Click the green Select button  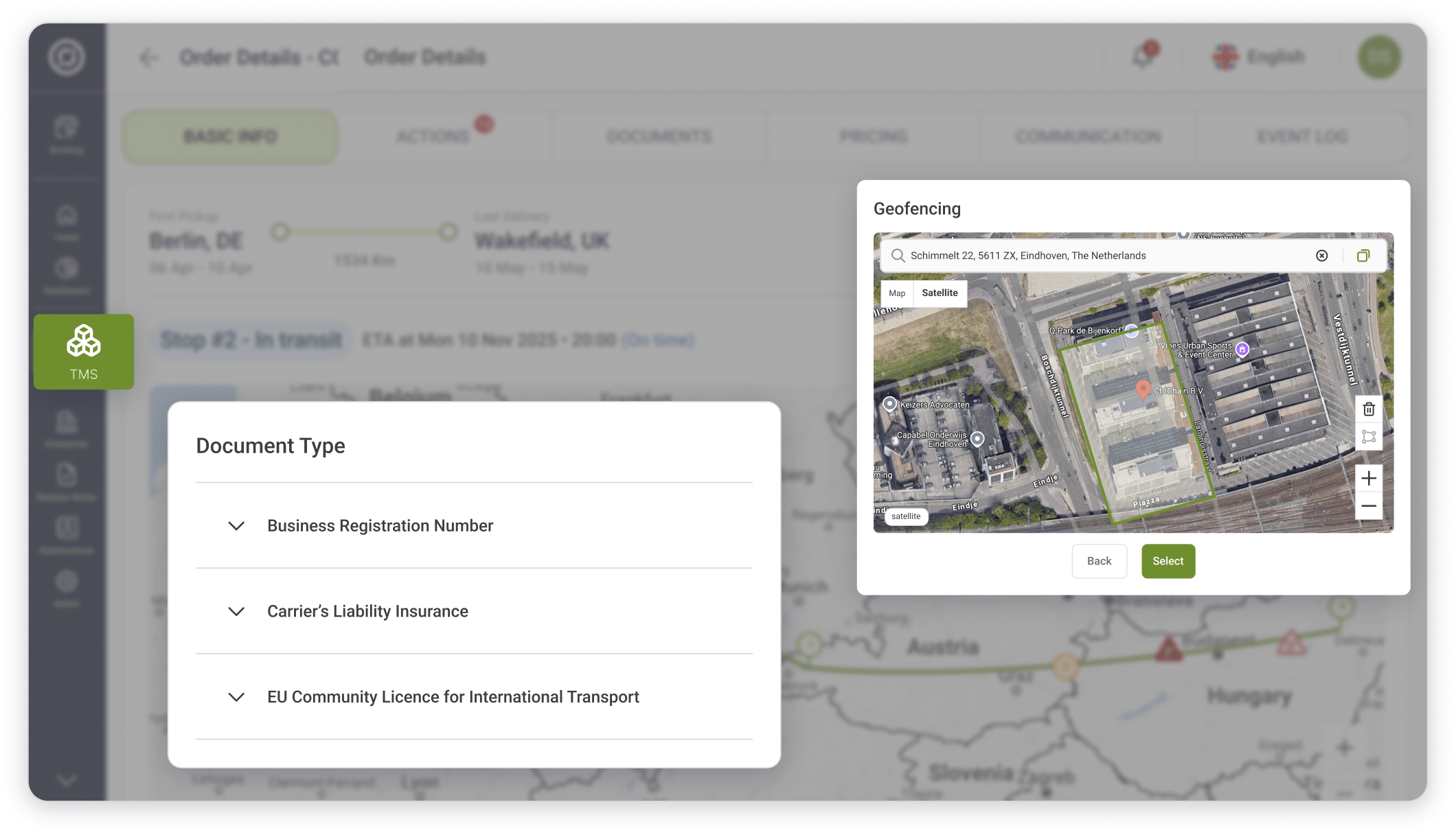1168,561
